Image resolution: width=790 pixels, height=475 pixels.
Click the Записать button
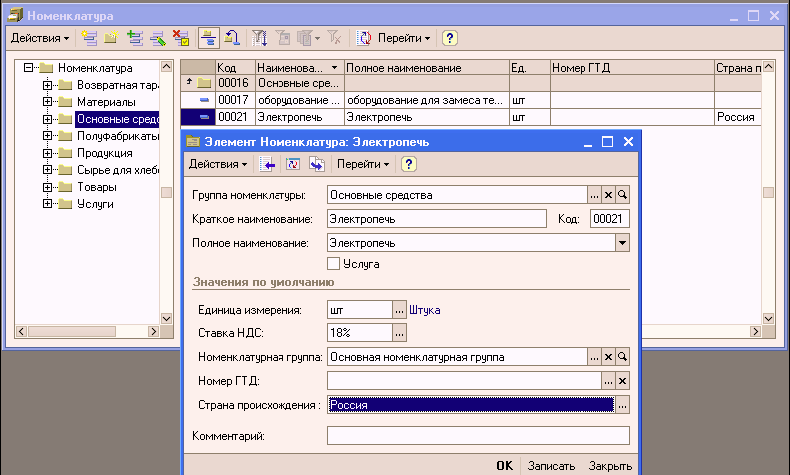(551, 466)
